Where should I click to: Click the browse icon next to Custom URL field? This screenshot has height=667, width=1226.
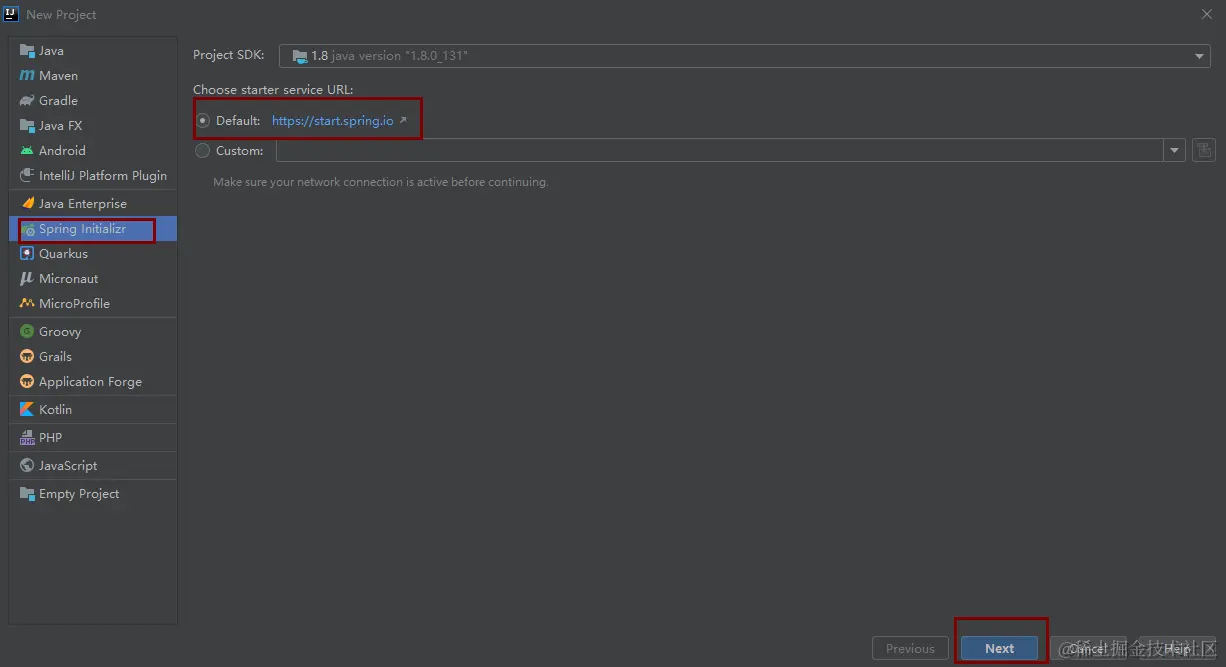(x=1204, y=150)
